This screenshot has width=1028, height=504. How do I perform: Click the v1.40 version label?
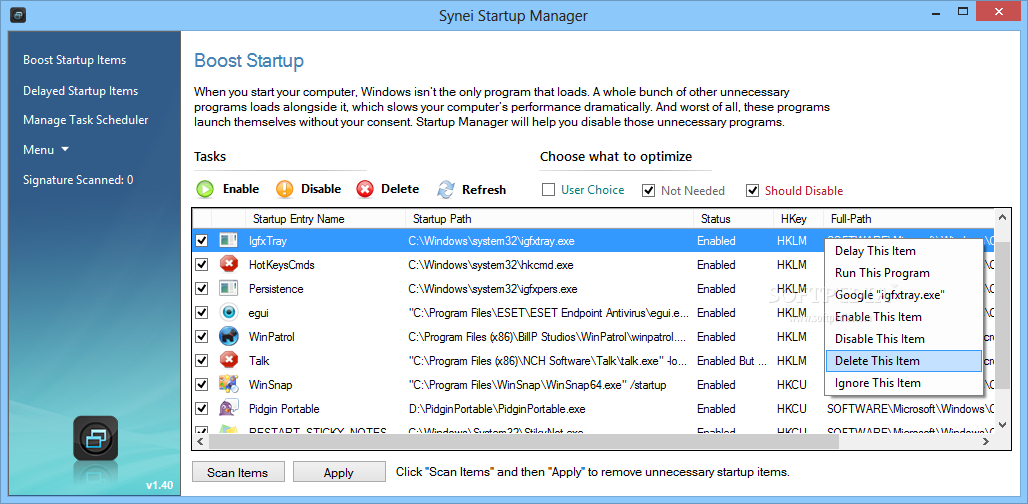(159, 486)
